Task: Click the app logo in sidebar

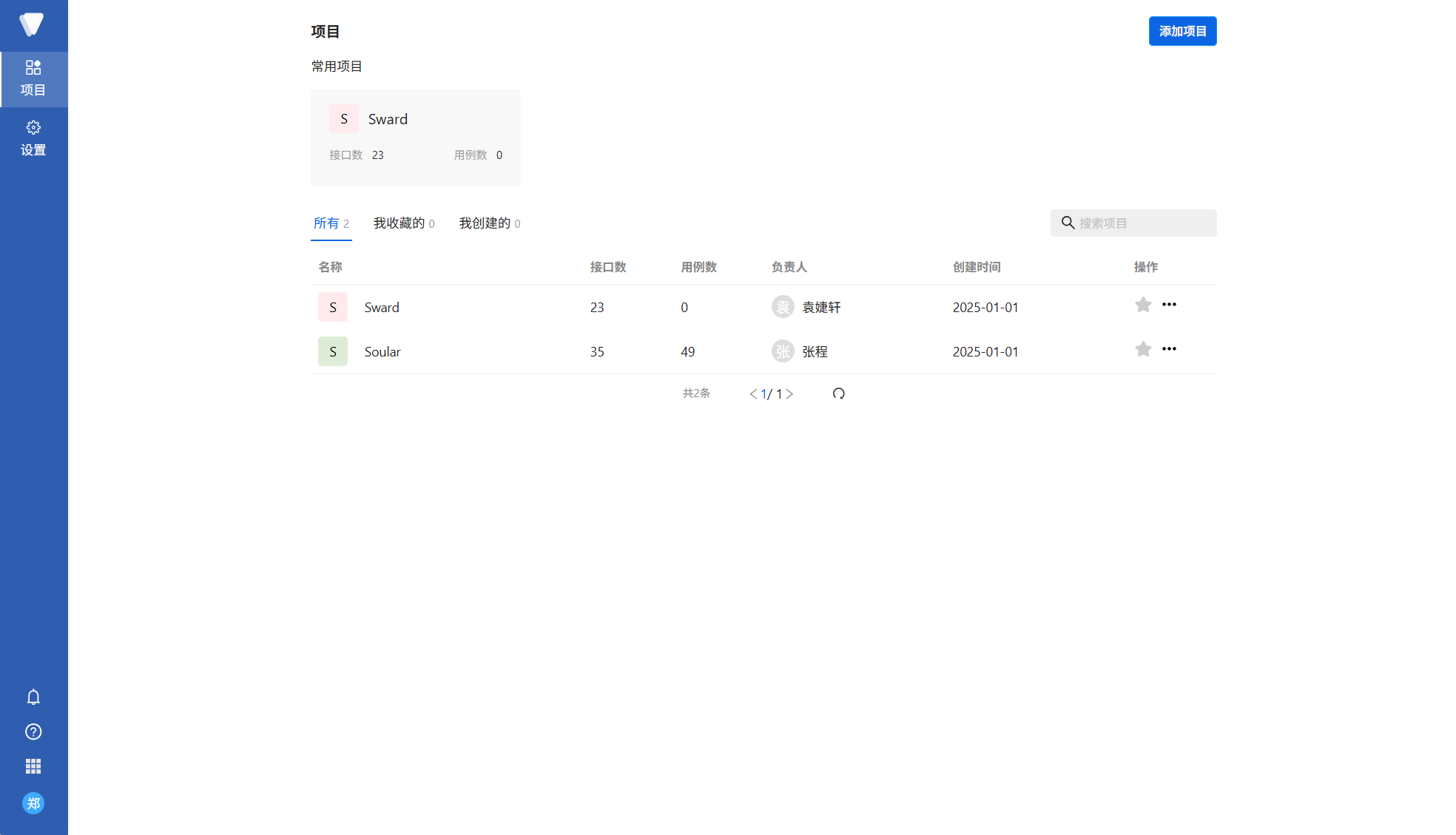Action: tap(32, 24)
